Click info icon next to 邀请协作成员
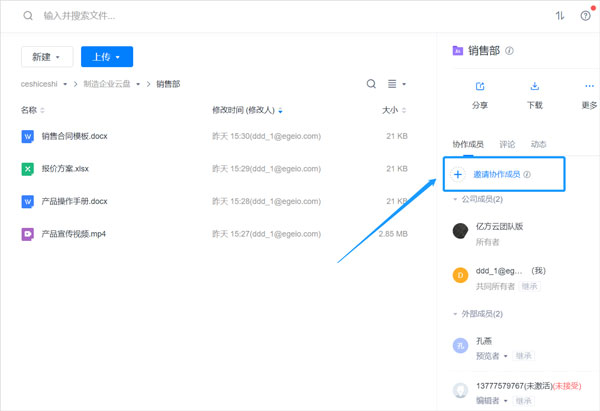600x411 pixels. pos(527,175)
